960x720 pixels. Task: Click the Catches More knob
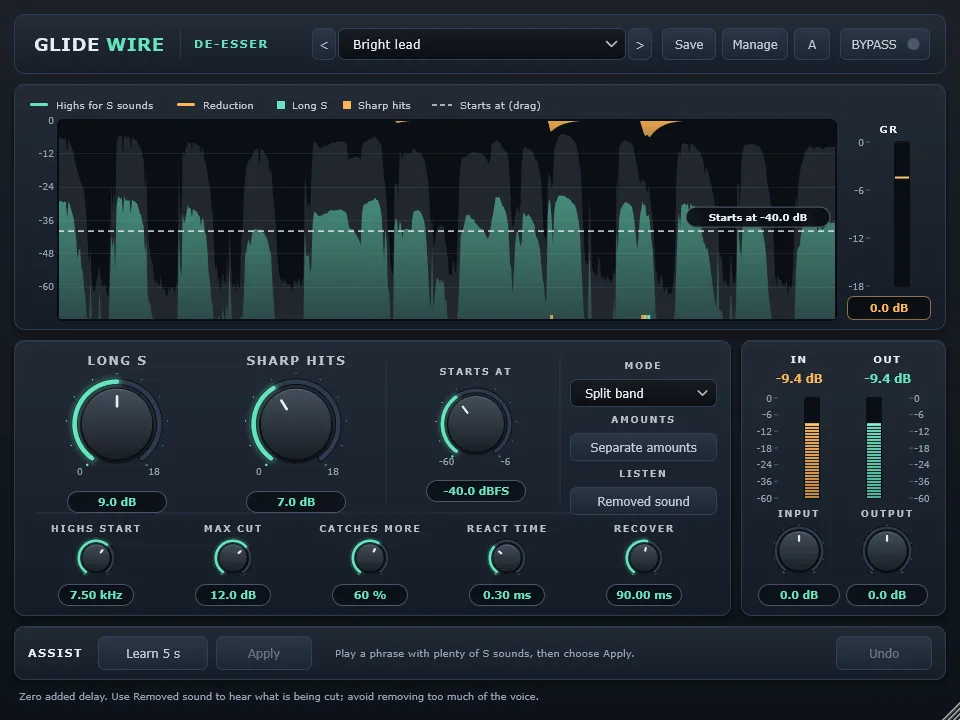[370, 558]
